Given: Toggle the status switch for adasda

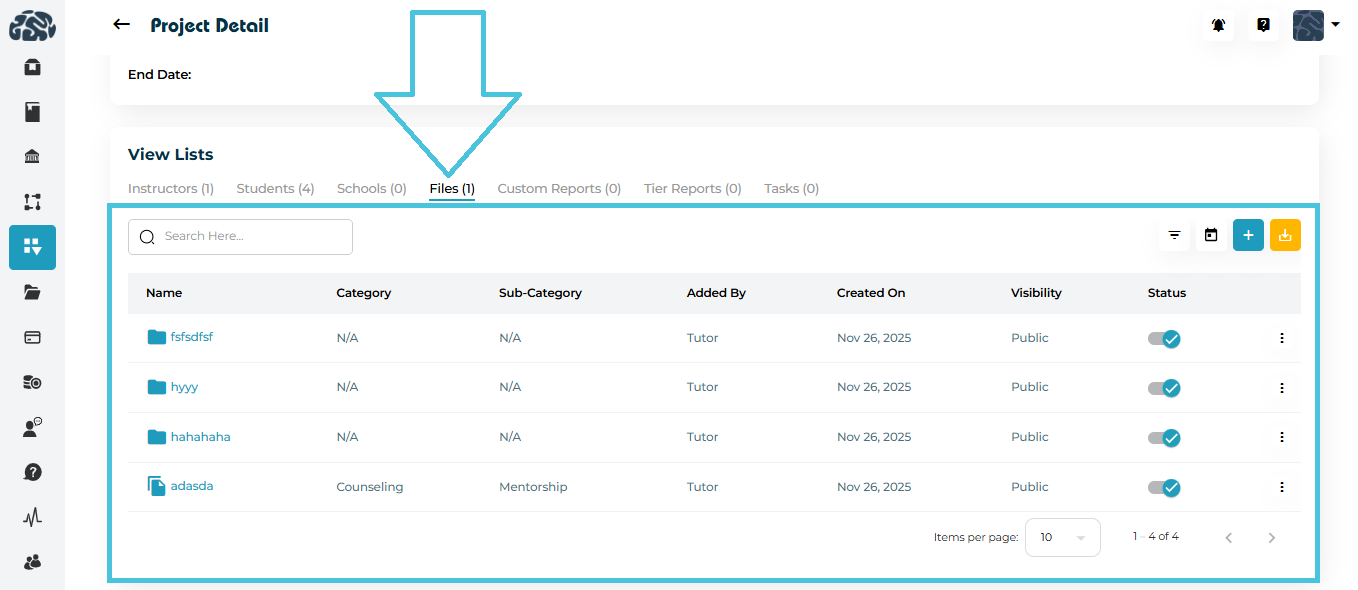Looking at the screenshot, I should click(1164, 487).
